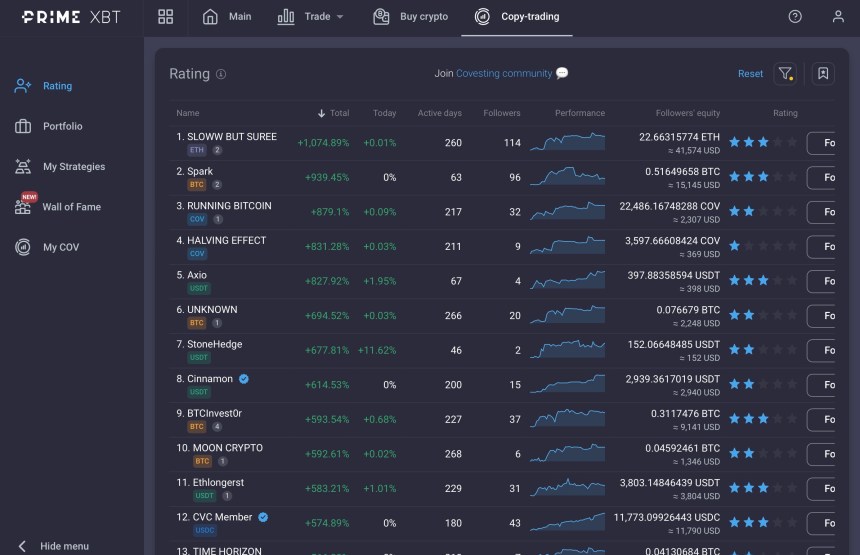This screenshot has width=860, height=555.
Task: Sort by Active days column
Action: pyautogui.click(x=439, y=113)
